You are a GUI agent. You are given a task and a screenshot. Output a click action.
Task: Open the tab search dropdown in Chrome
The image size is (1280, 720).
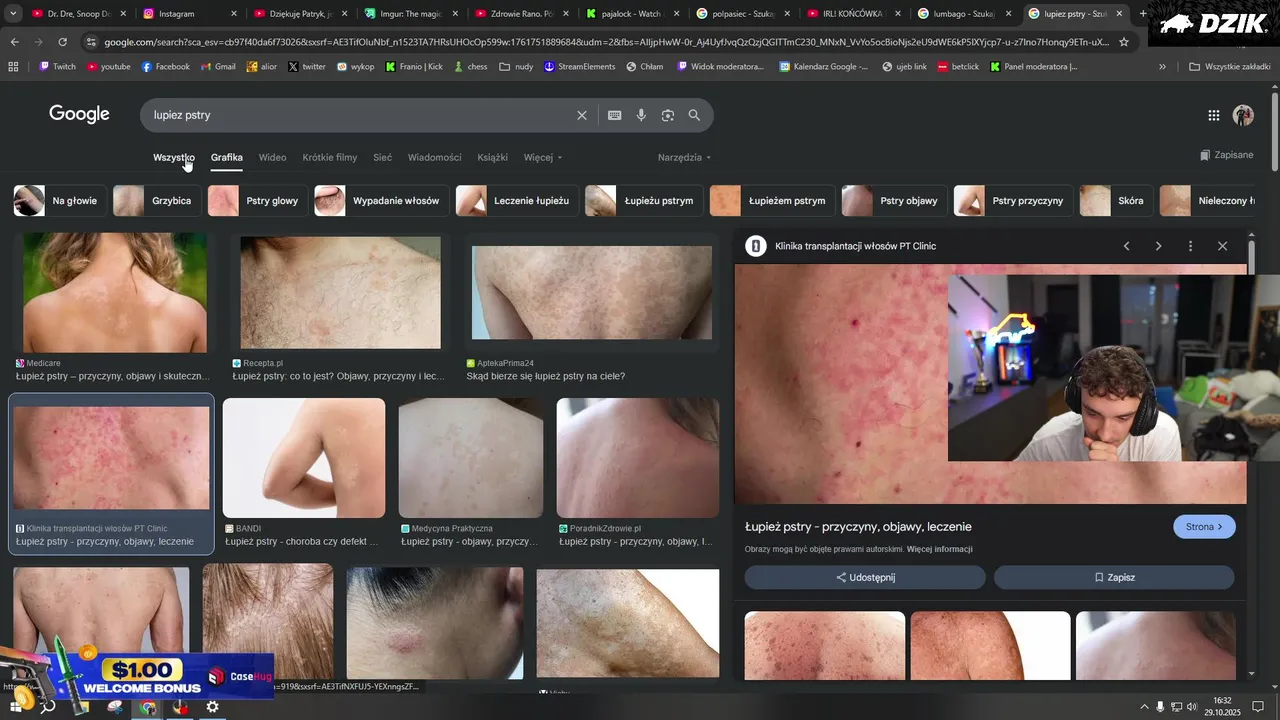point(13,14)
